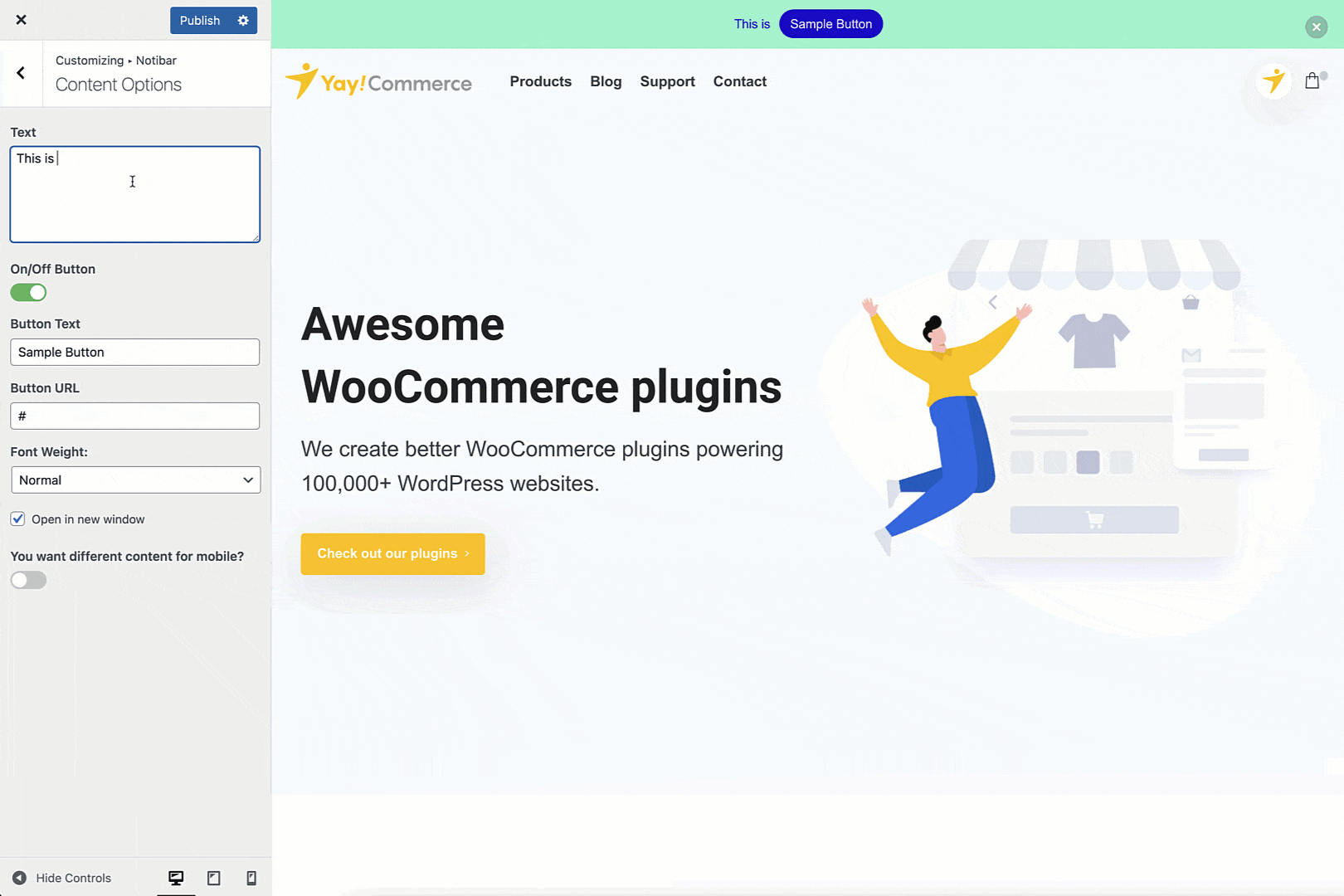This screenshot has width=1344, height=896.
Task: Dismiss the notibar with the close icon
Action: [x=1316, y=27]
